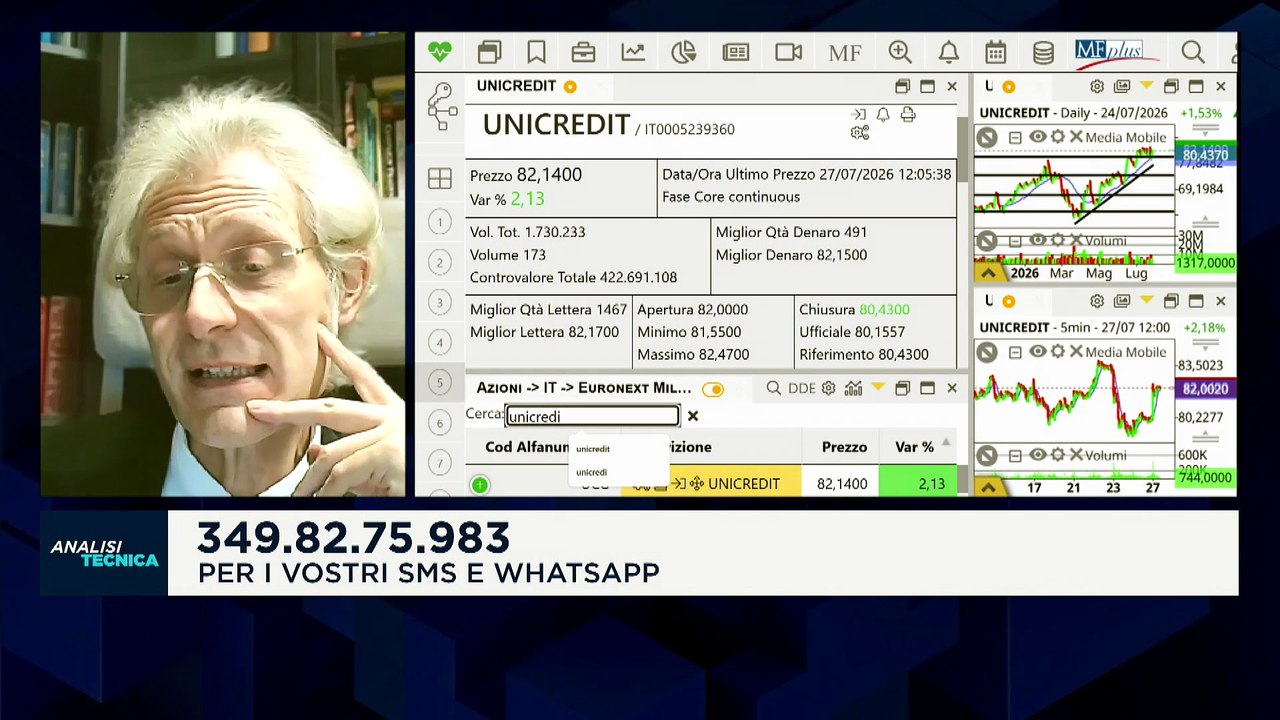Click the green heartbeat monitor icon

439,52
